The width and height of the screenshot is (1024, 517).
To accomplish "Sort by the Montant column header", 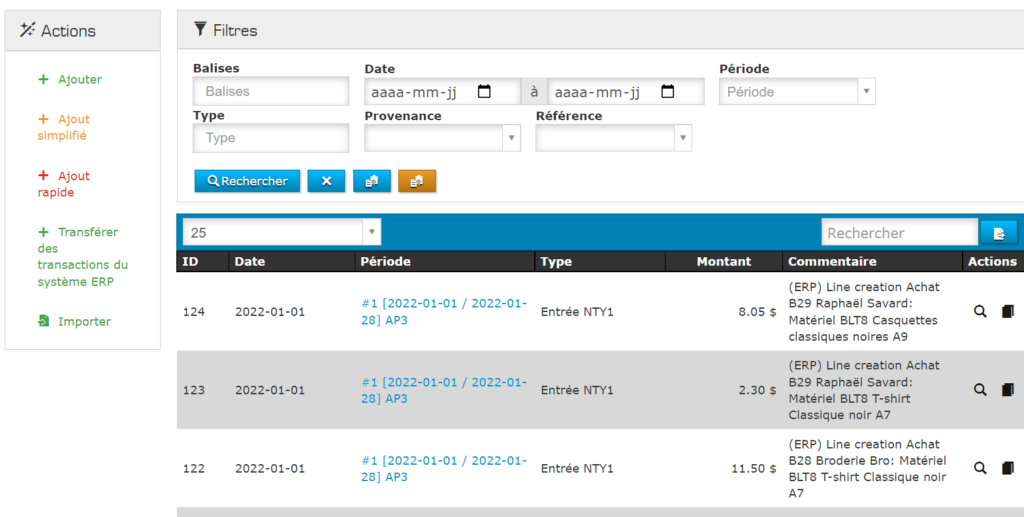I will [x=724, y=261].
